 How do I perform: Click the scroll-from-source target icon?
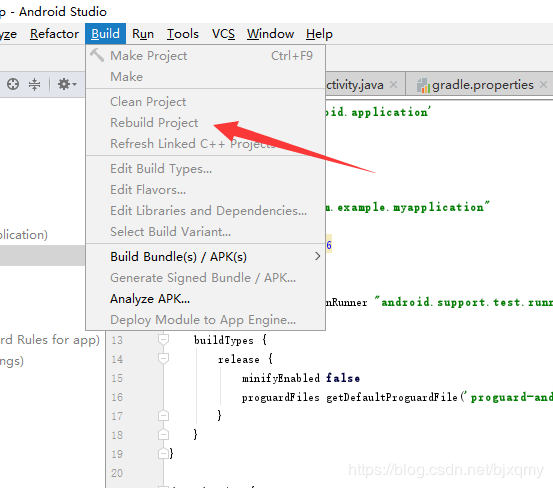[13, 84]
